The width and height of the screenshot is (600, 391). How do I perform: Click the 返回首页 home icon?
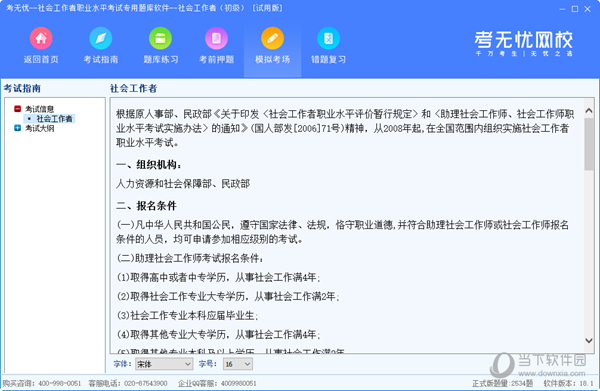tap(41, 38)
